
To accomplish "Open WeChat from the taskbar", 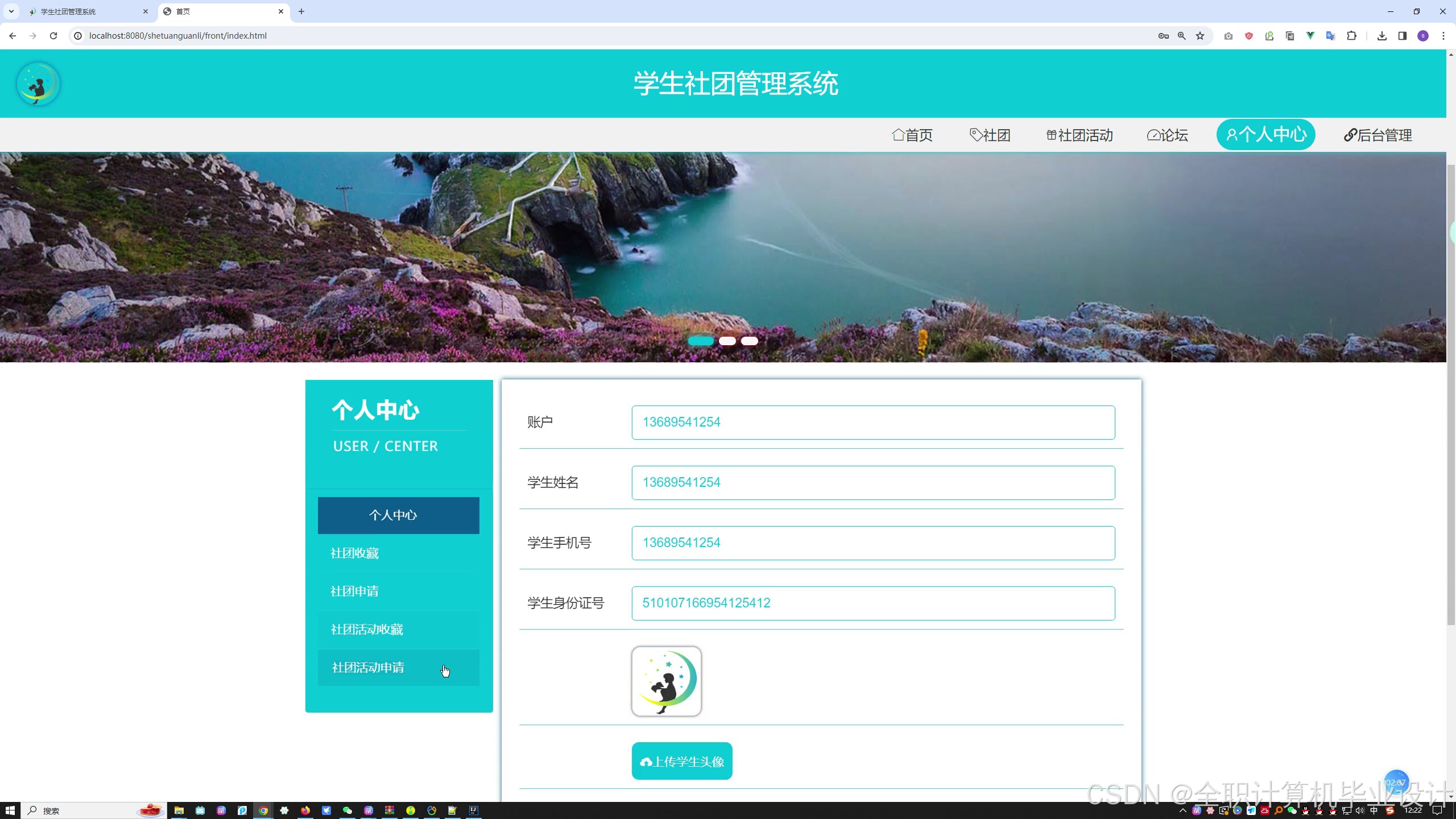I will (347, 810).
